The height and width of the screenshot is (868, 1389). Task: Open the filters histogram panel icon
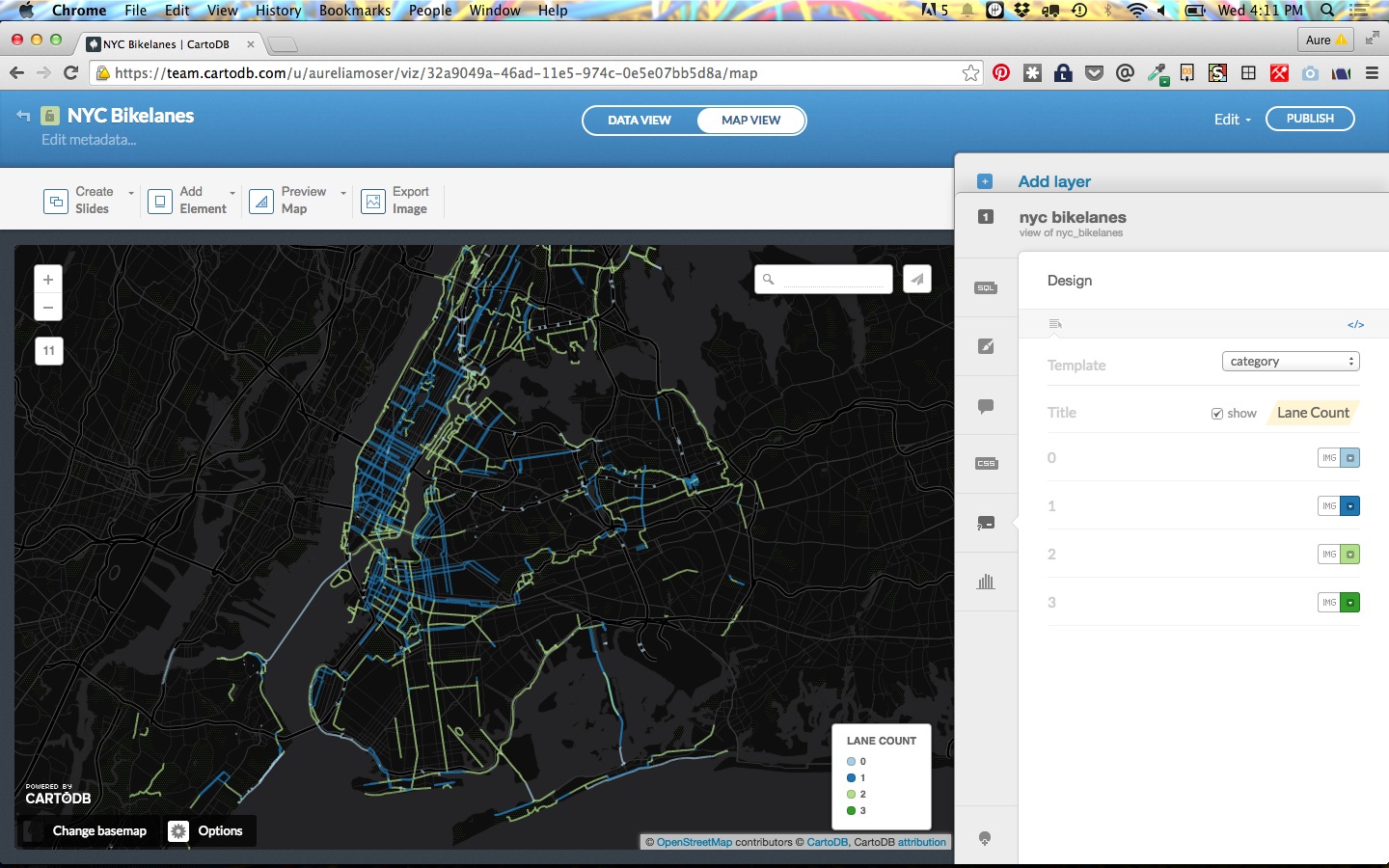(986, 582)
